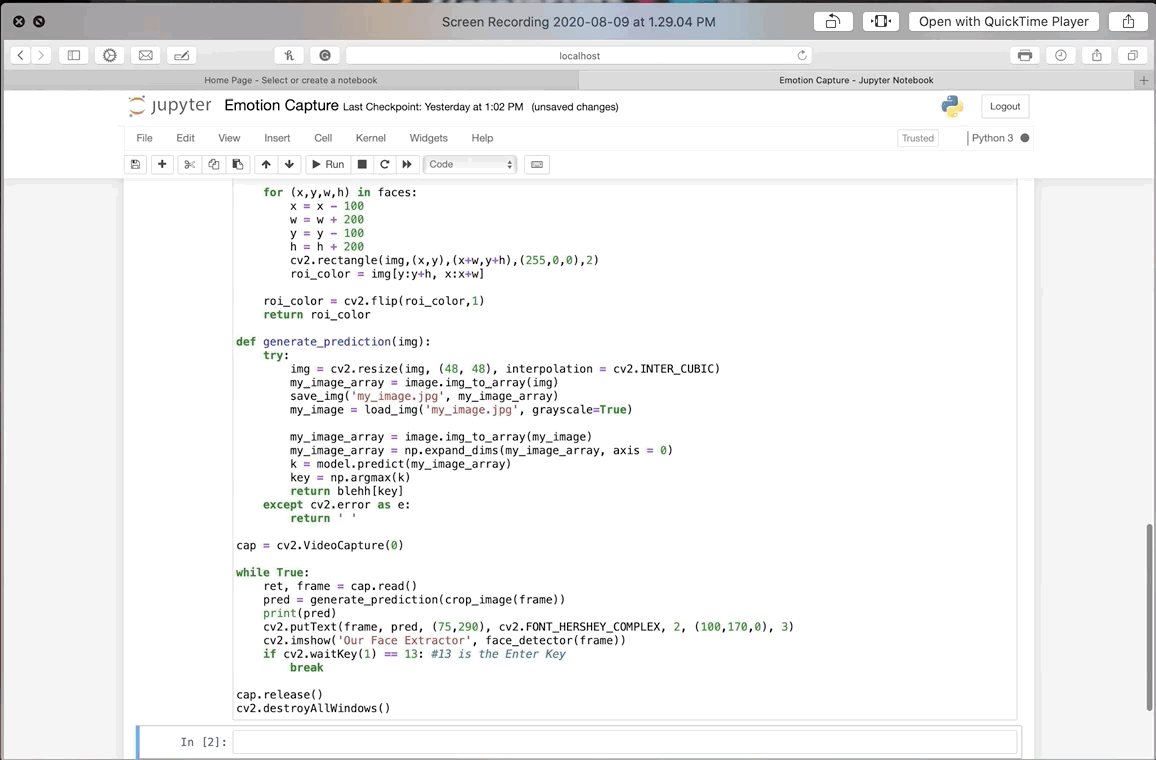Click the Logout button

(x=1005, y=106)
